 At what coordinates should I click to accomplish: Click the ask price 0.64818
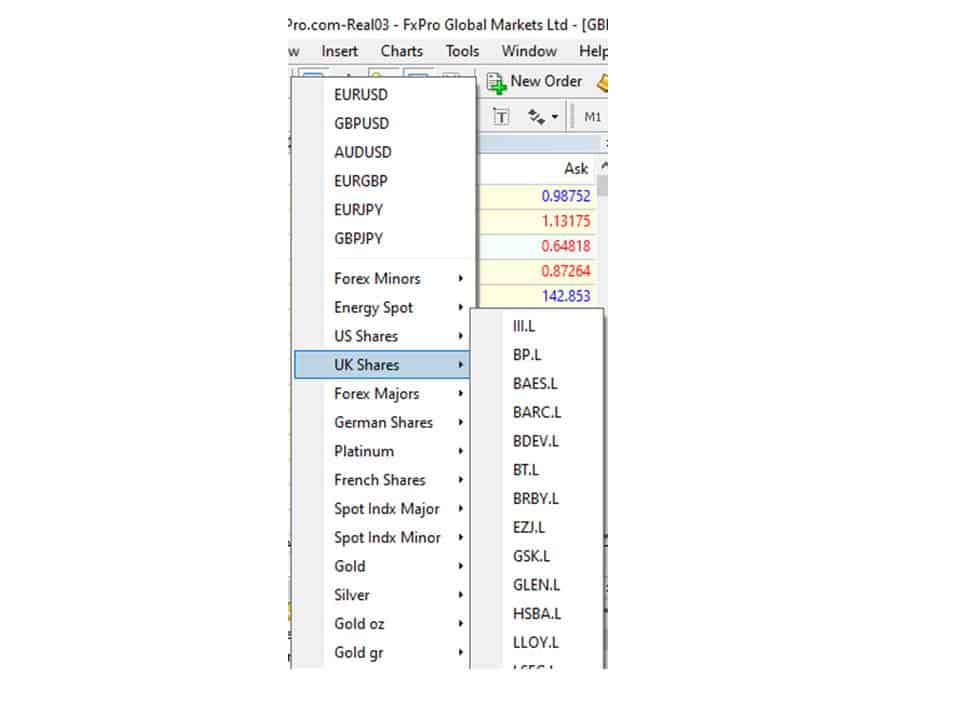[566, 247]
